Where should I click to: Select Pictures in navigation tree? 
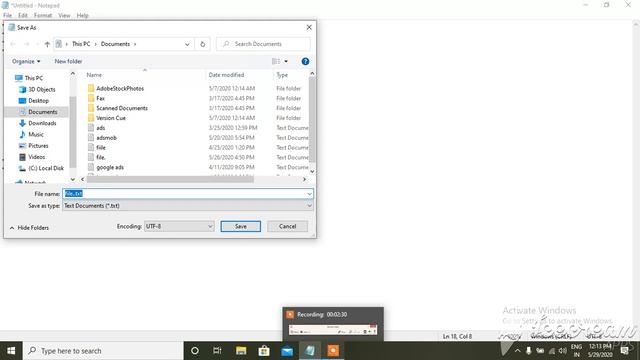click(x=38, y=146)
